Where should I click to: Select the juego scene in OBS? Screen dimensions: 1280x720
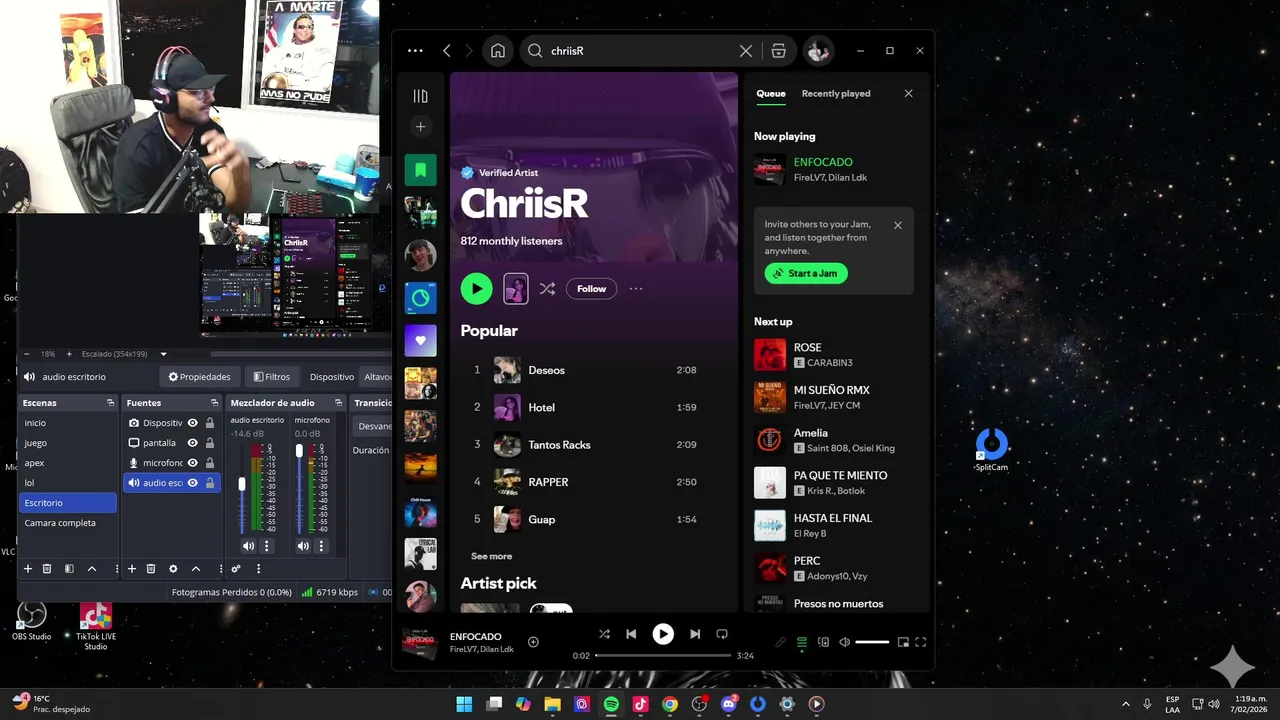(68, 443)
